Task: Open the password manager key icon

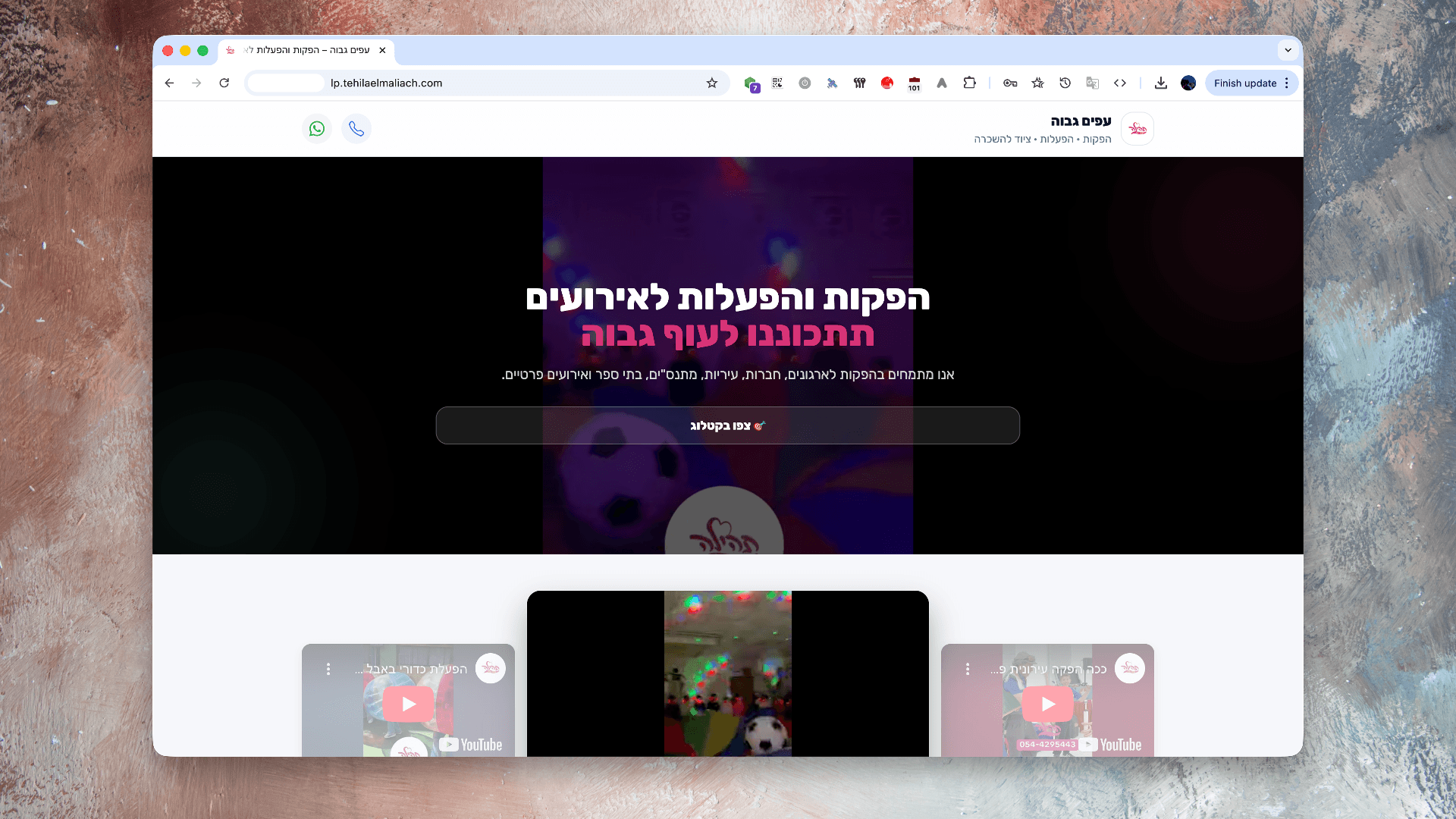Action: [x=1009, y=83]
